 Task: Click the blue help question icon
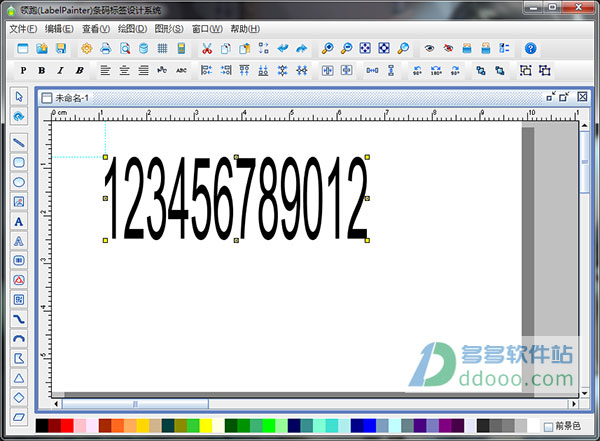click(x=530, y=48)
